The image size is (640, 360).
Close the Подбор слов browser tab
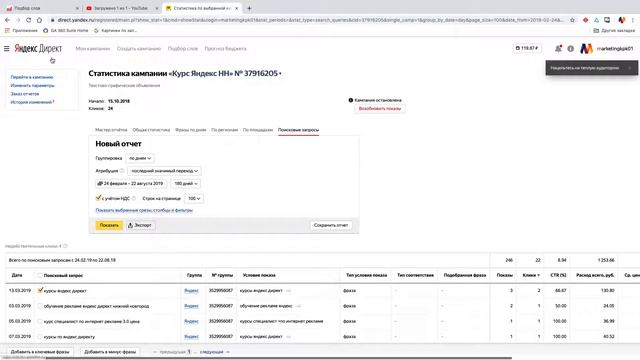click(x=77, y=8)
